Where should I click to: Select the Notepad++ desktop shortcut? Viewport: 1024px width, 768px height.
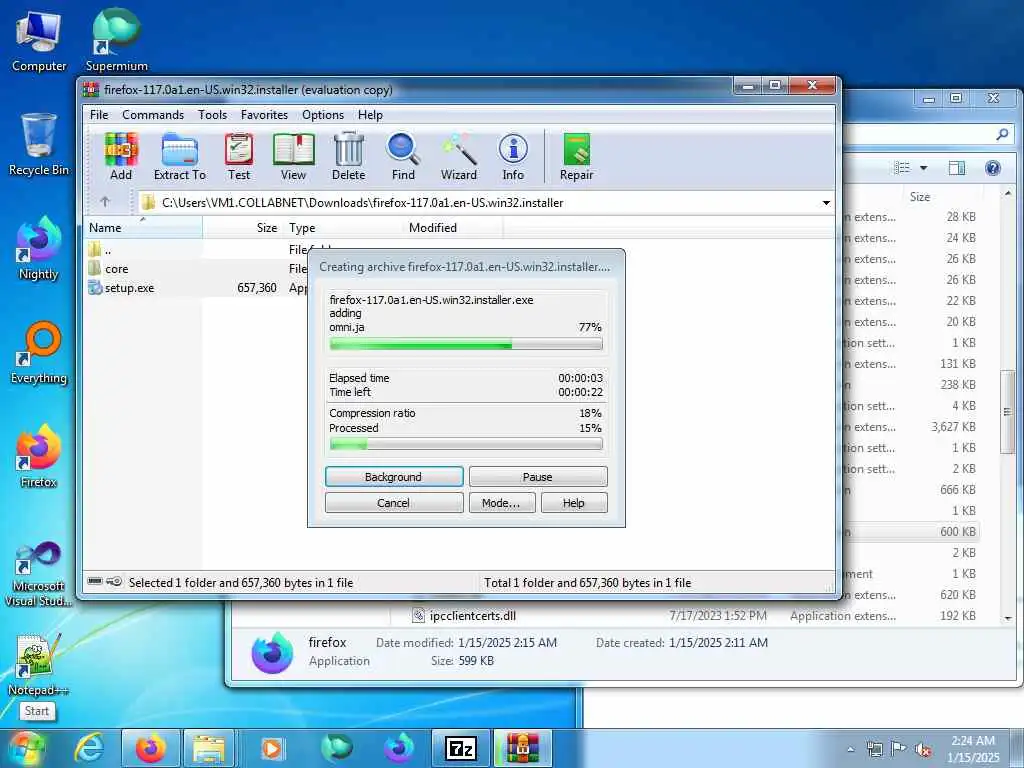[x=39, y=665]
